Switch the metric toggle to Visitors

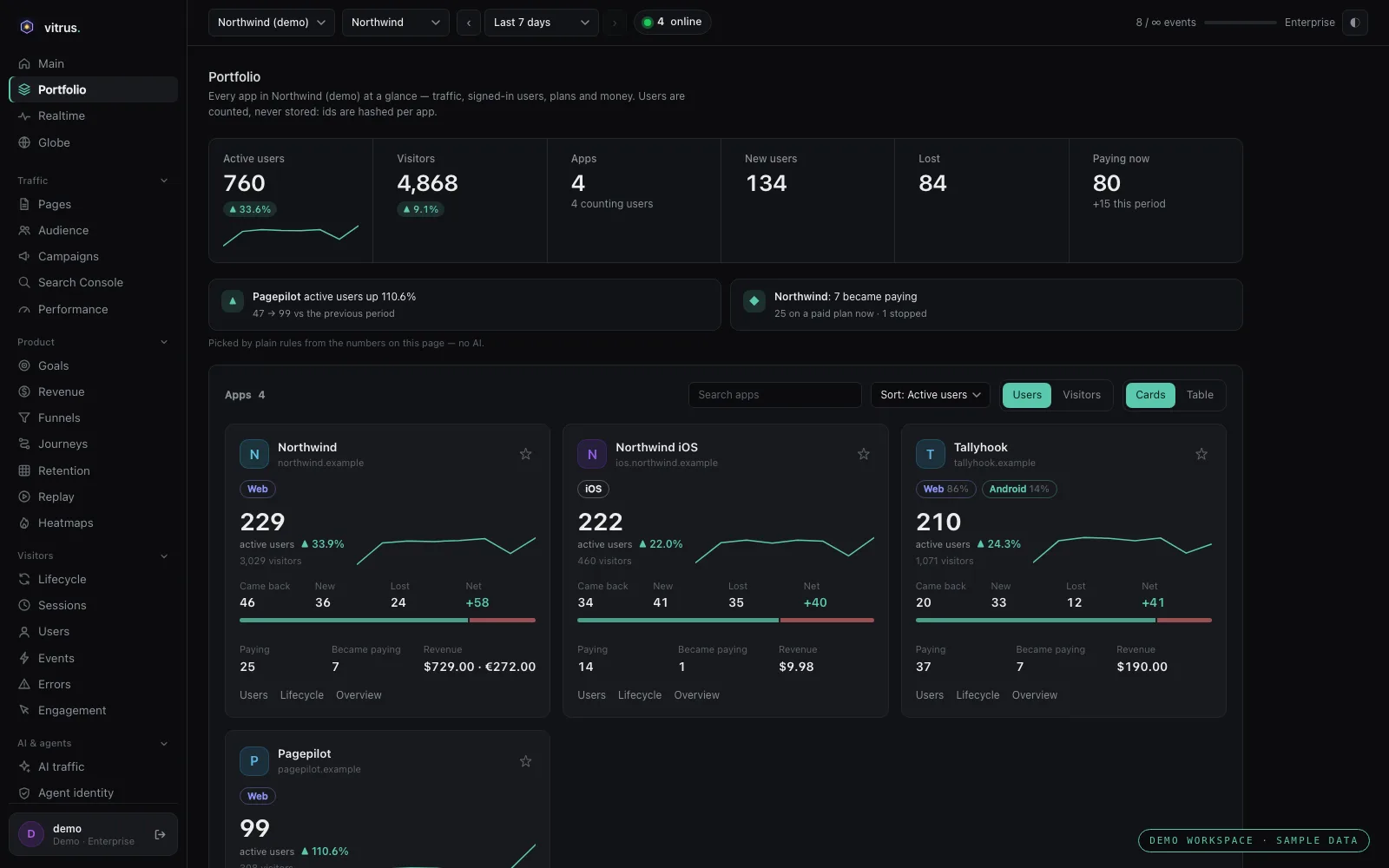(x=1082, y=395)
